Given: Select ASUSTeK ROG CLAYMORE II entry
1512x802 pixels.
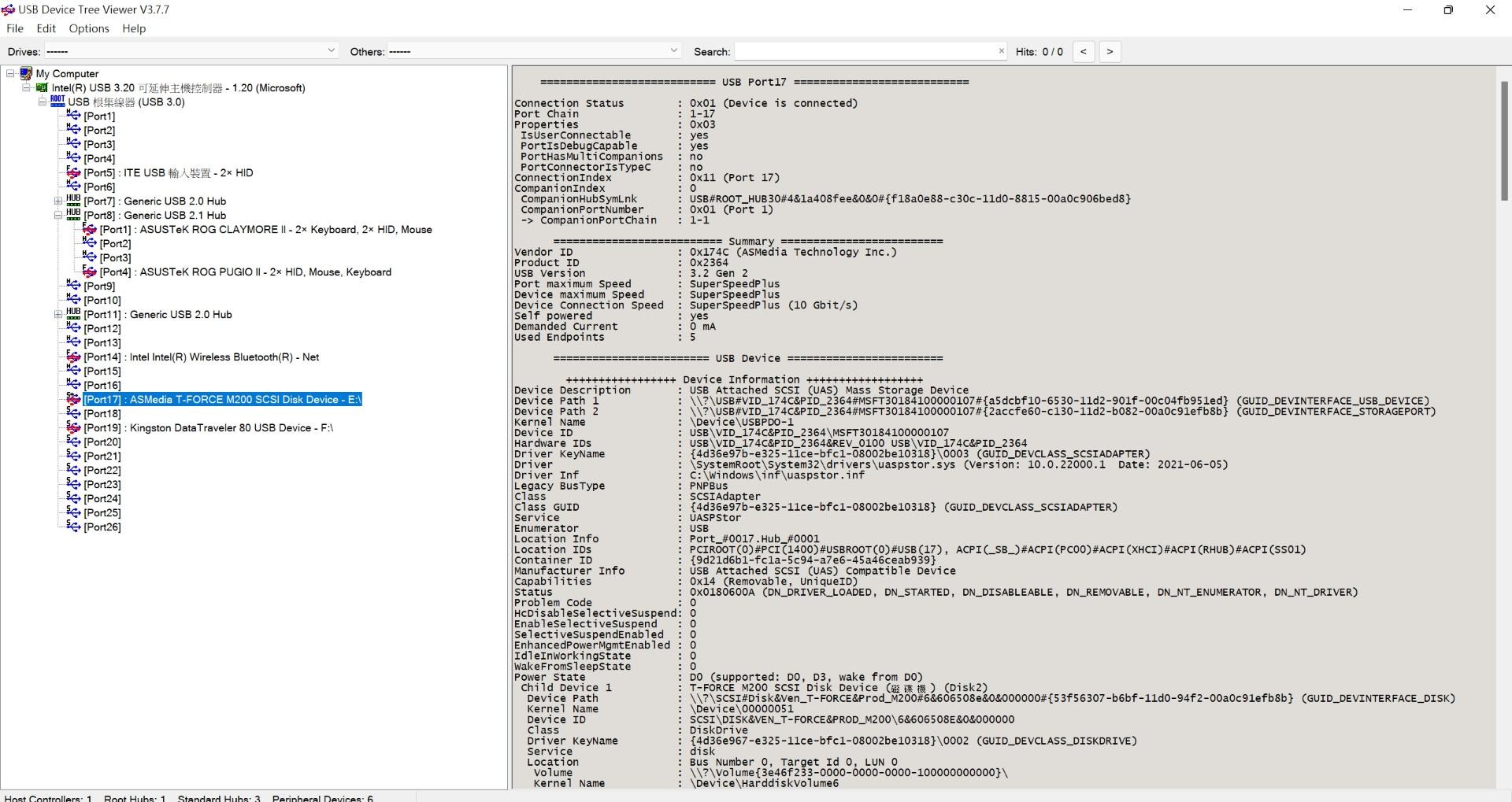Looking at the screenshot, I should [266, 229].
